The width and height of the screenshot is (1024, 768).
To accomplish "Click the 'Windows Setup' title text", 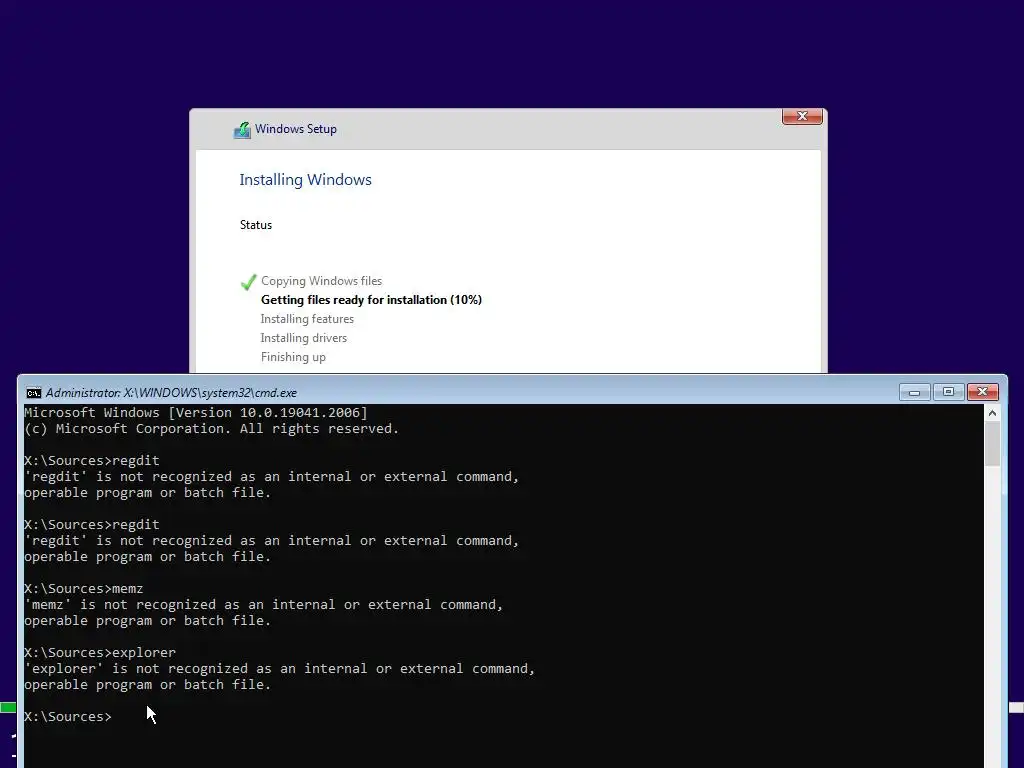I will [296, 129].
